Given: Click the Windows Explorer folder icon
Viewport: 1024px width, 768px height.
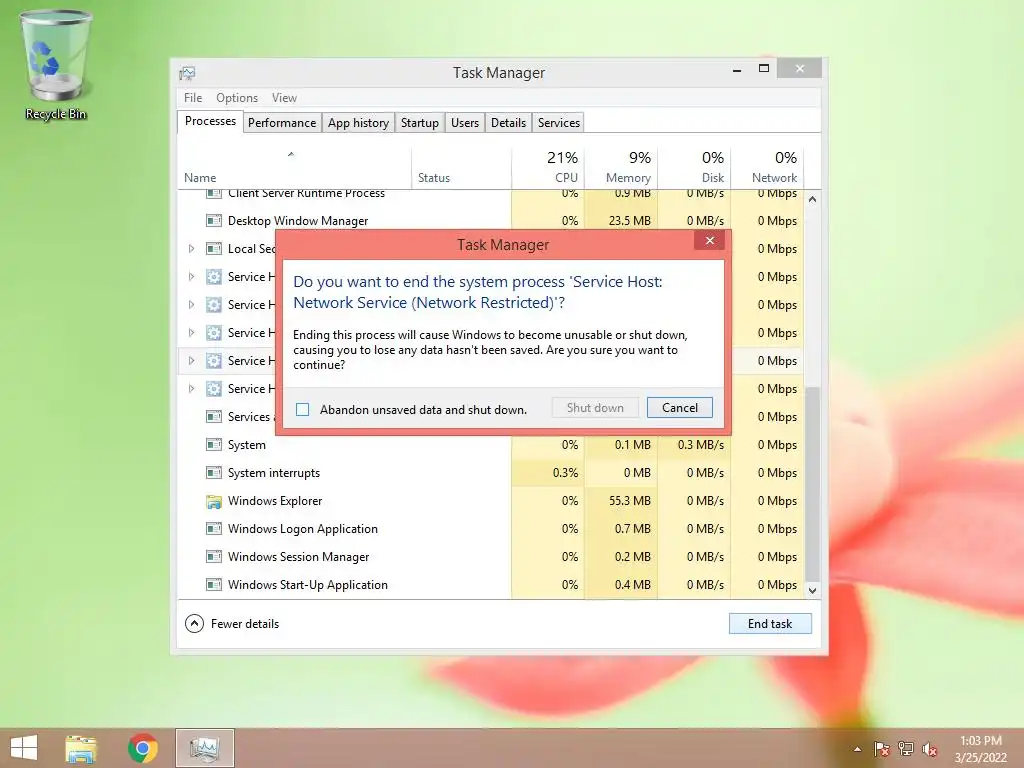Looking at the screenshot, I should pos(214,501).
